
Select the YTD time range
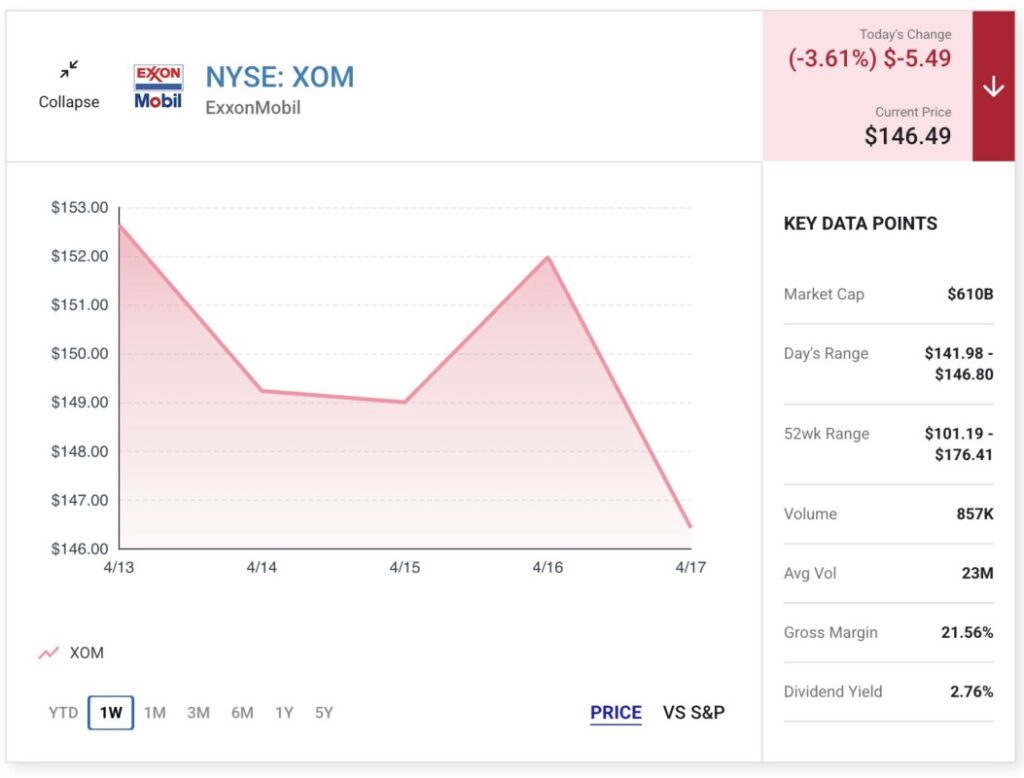coord(63,713)
